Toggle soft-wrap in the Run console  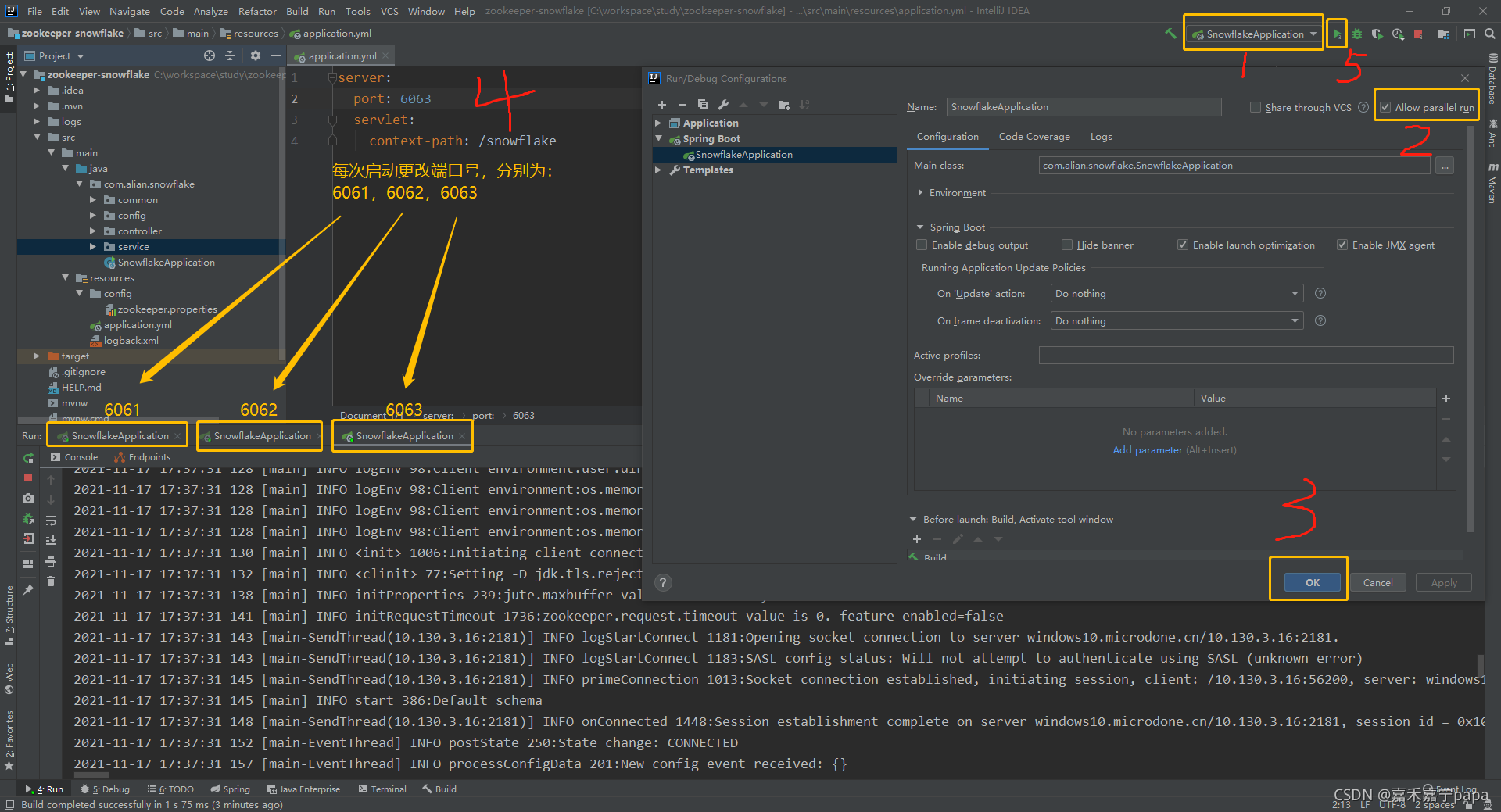[x=51, y=520]
